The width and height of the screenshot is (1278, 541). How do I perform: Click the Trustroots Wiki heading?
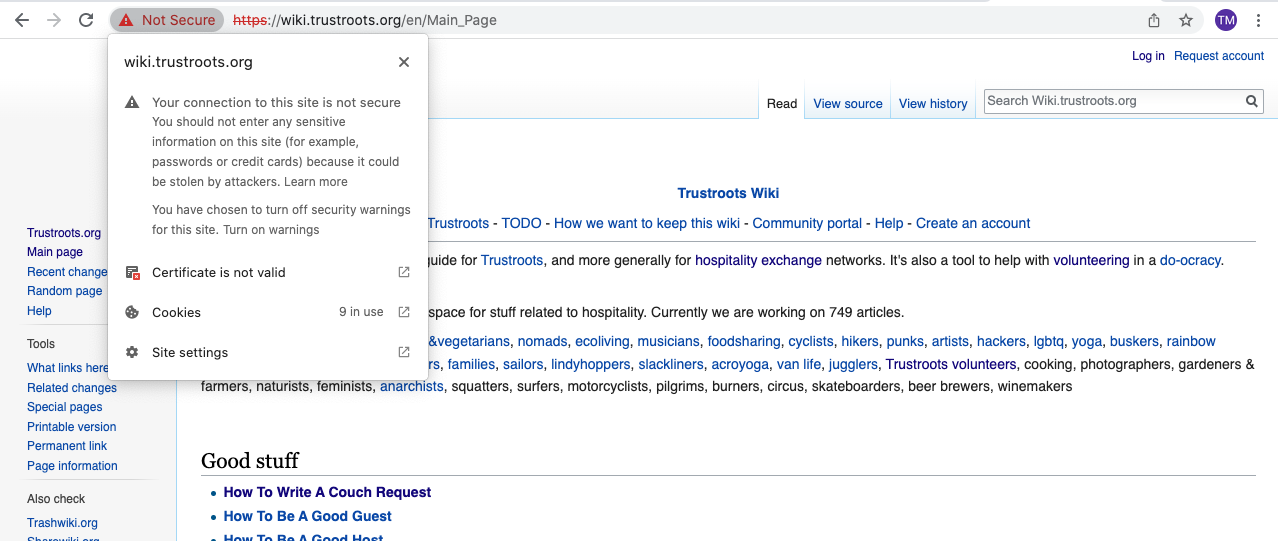click(x=728, y=193)
